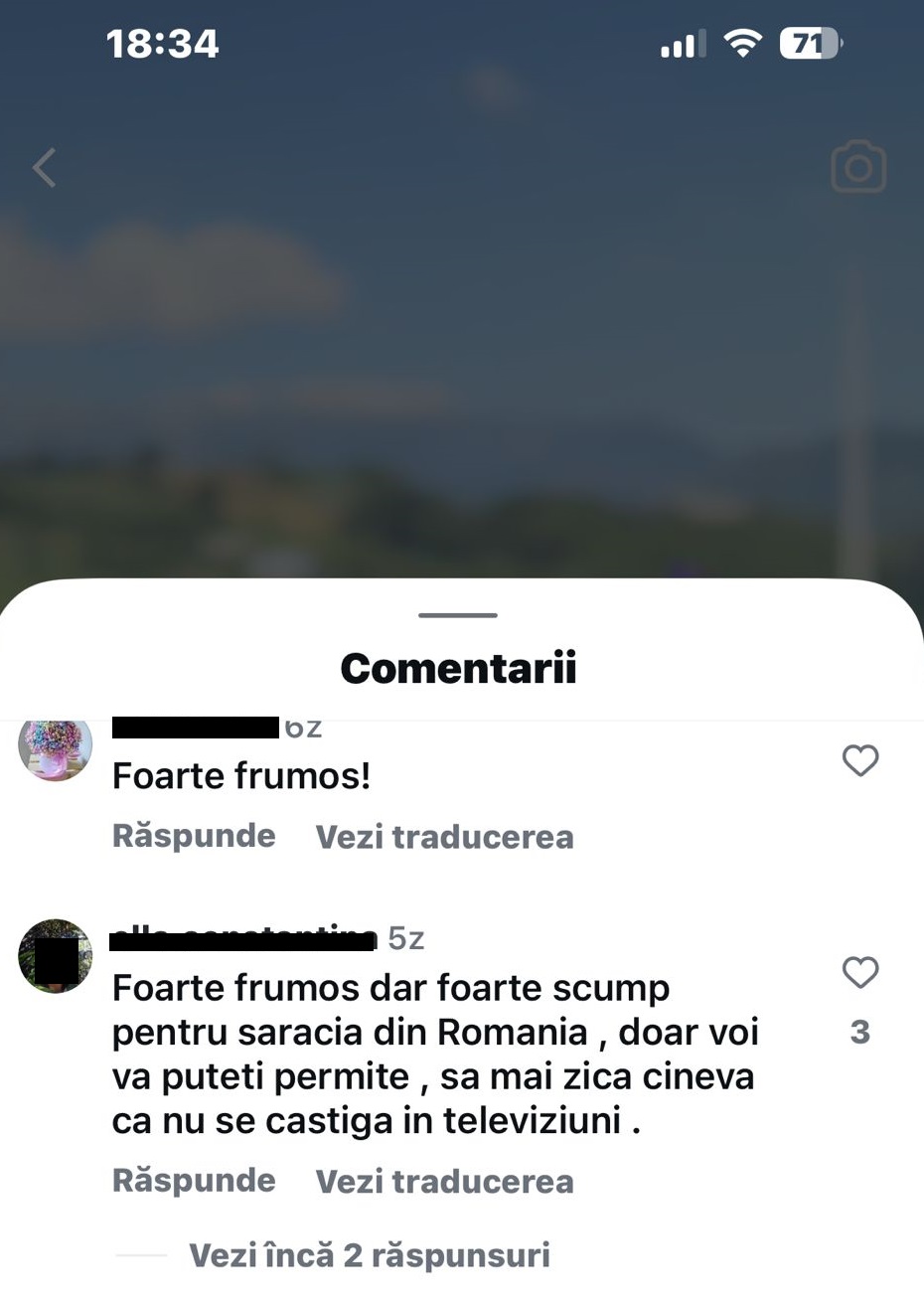Tap the drag handle above Comentarii
This screenshot has width=924, height=1302.
click(x=458, y=615)
